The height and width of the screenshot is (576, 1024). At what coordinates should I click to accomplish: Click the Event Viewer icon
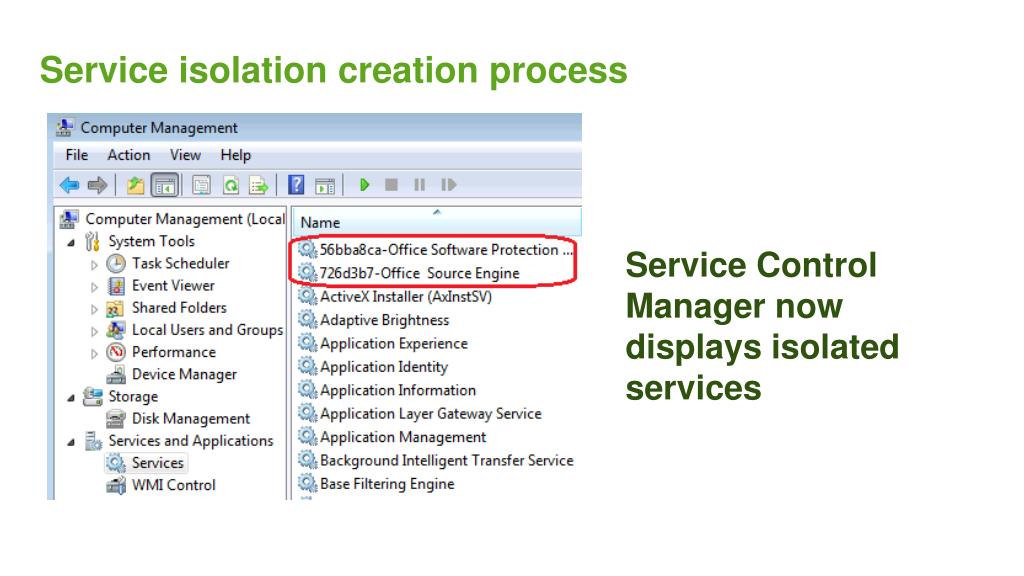[x=116, y=286]
